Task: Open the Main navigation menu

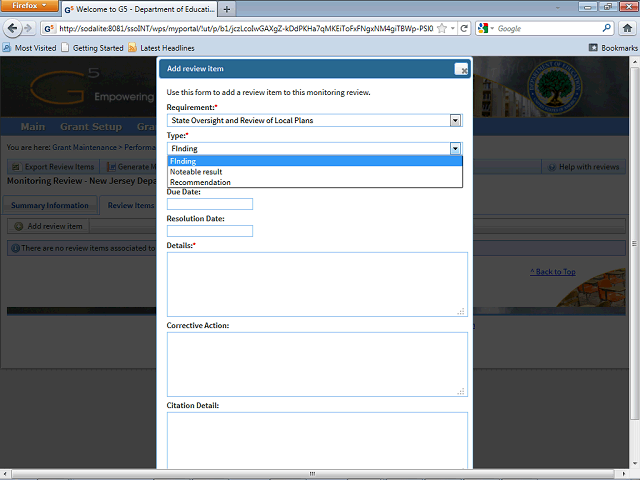Action: click(x=33, y=127)
